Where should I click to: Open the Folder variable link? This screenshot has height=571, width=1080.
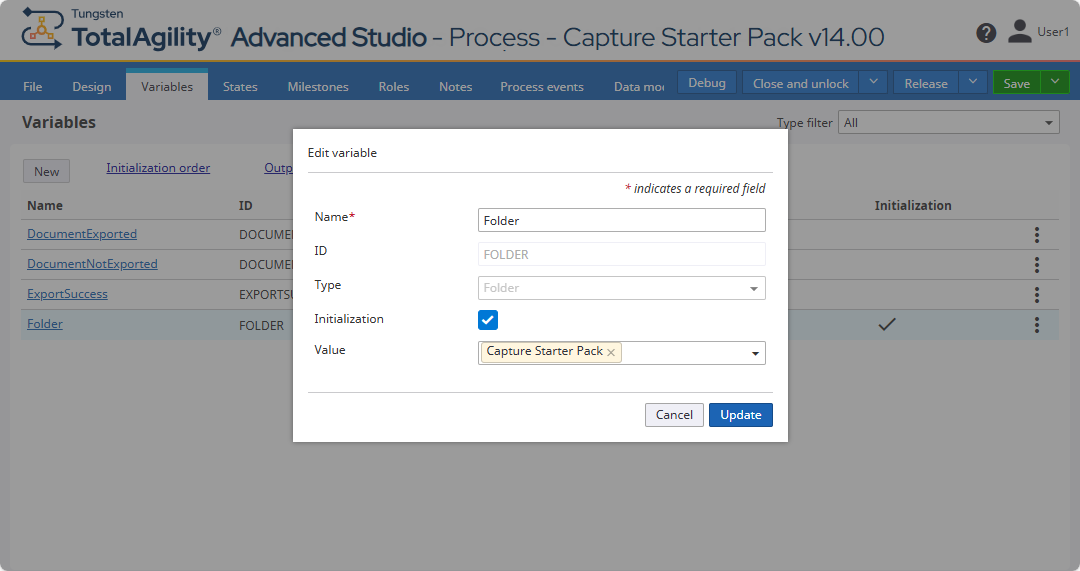45,324
